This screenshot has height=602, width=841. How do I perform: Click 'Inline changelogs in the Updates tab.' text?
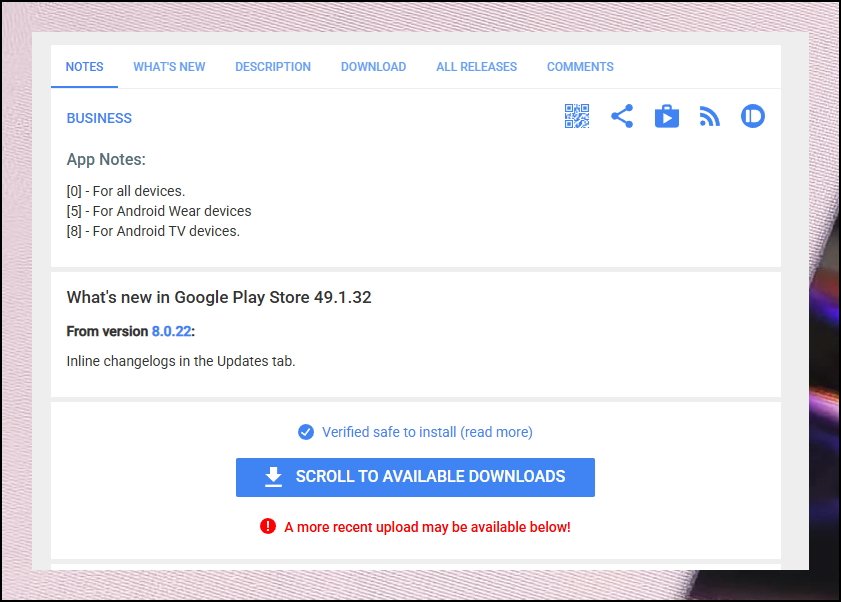click(181, 361)
